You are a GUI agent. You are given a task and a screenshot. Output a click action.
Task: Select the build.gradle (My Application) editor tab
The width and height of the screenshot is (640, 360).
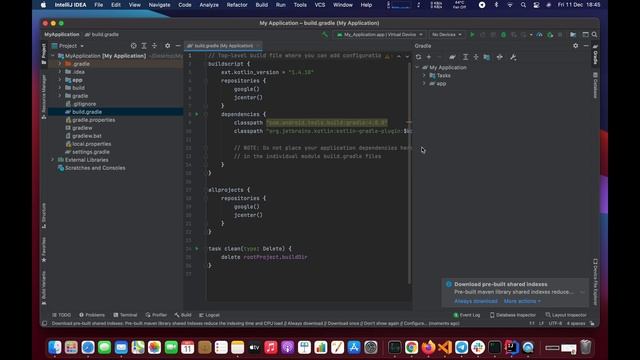(x=223, y=46)
